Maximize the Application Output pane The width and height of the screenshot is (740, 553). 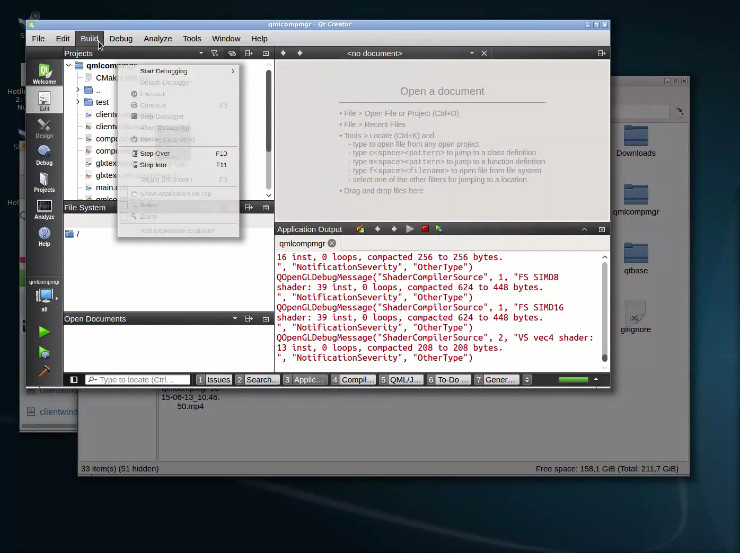(x=602, y=229)
